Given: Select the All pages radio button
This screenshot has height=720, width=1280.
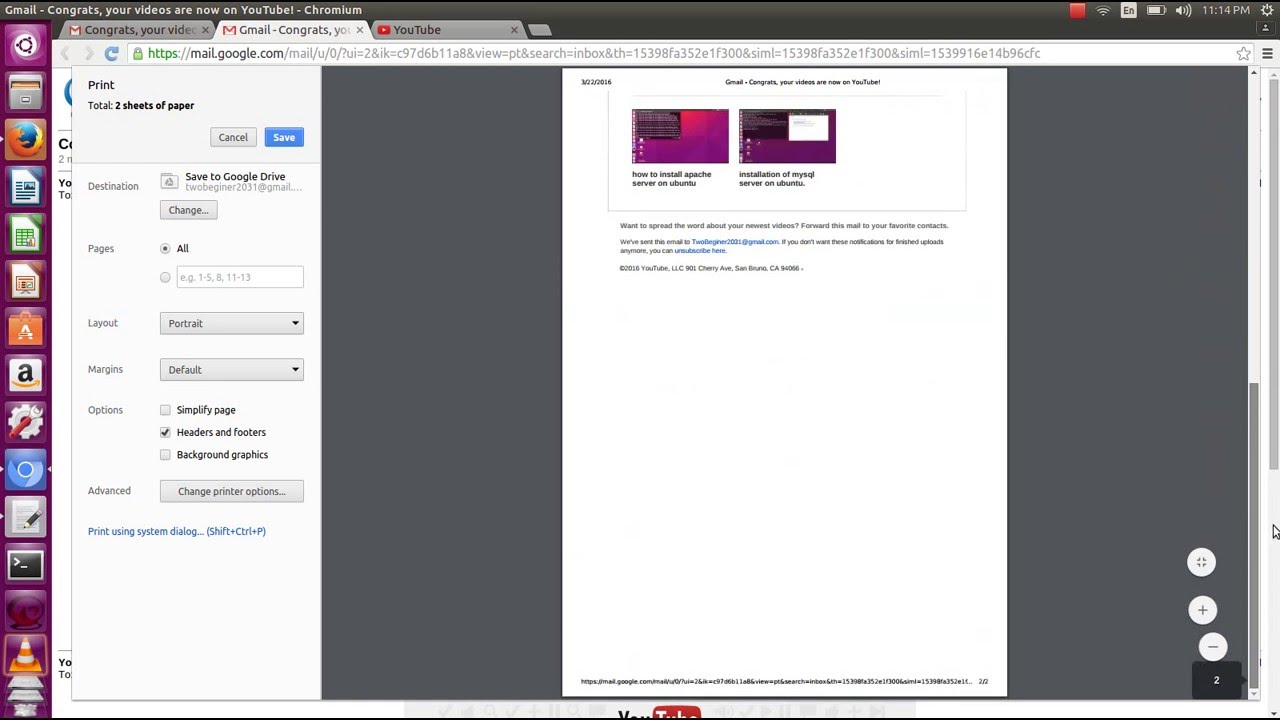Looking at the screenshot, I should point(165,248).
